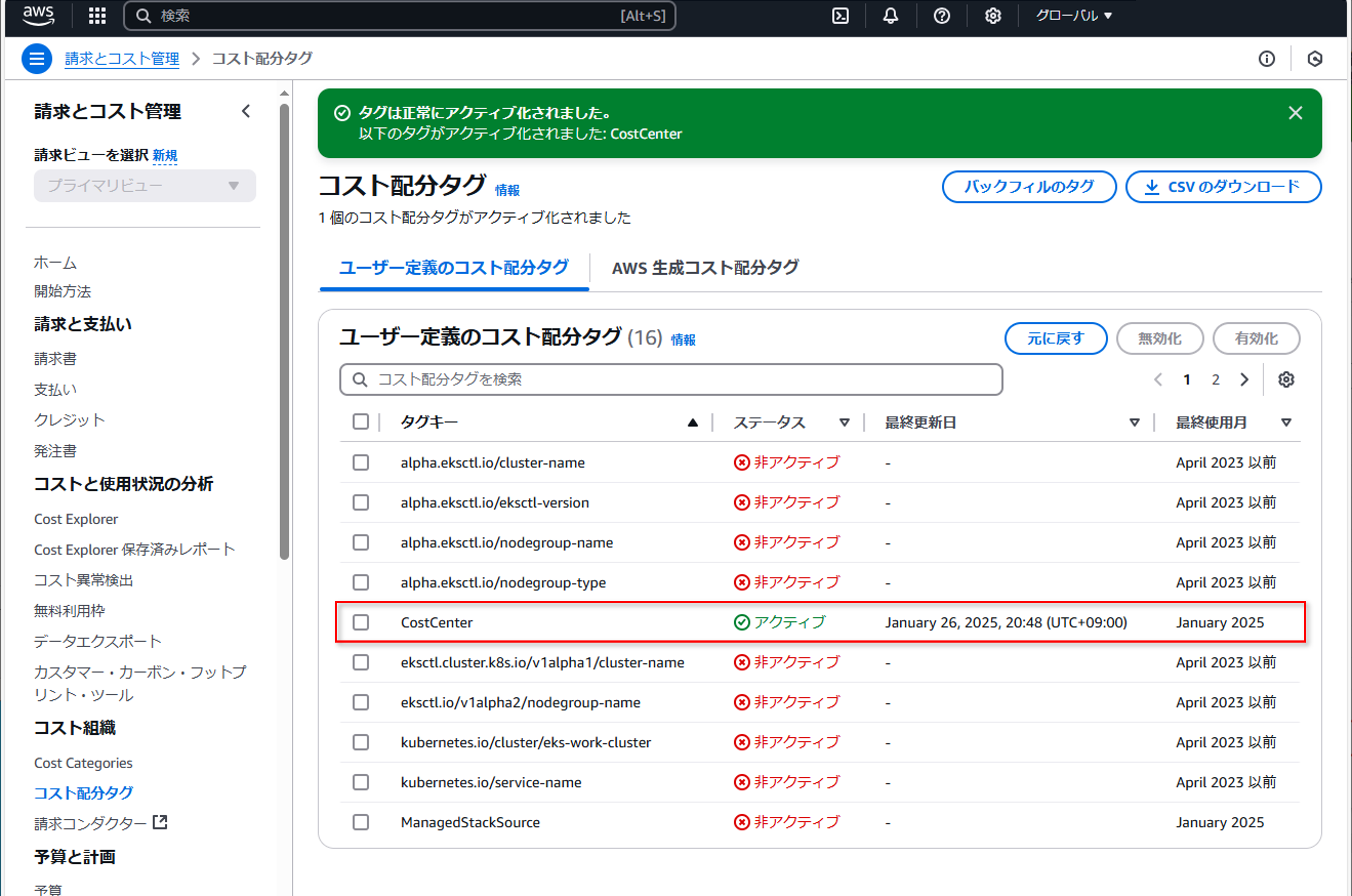
Task: Open the グローバル region dropdown
Action: point(1074,16)
